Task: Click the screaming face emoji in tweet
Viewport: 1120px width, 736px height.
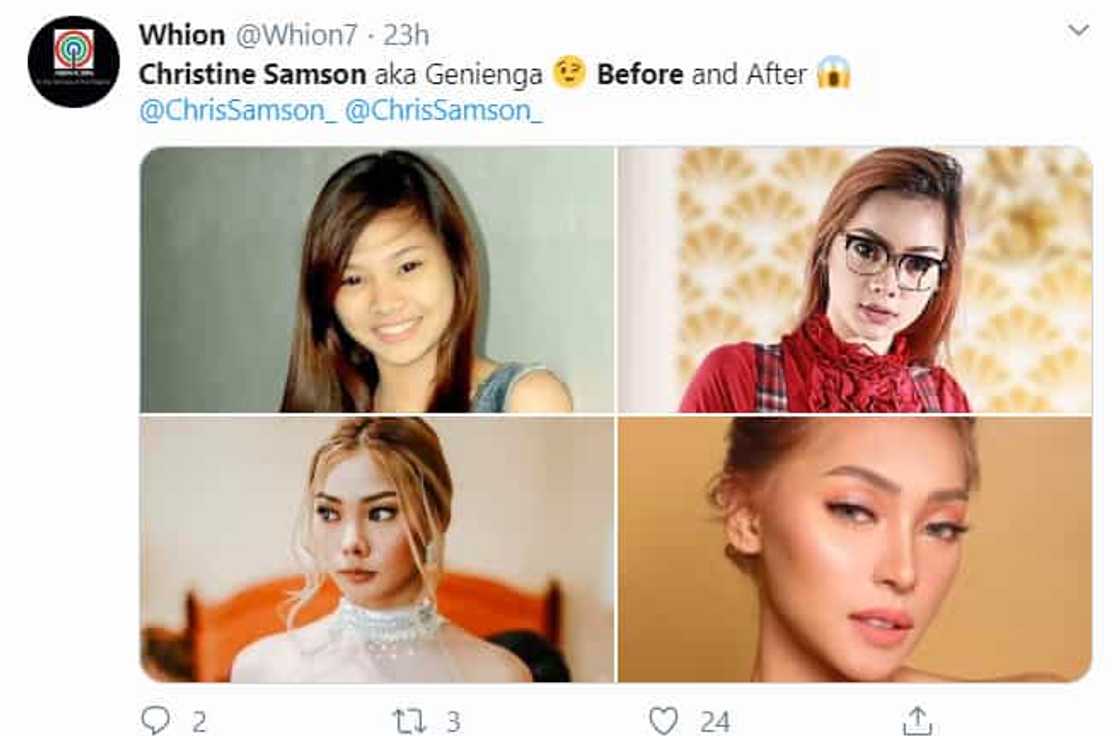Action: click(833, 74)
